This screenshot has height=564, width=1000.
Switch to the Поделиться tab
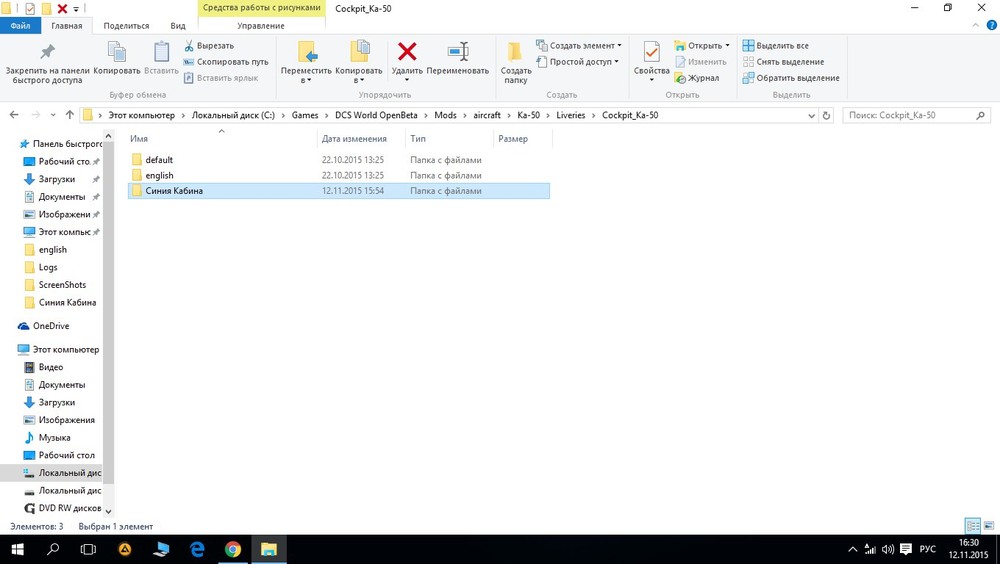(126, 26)
